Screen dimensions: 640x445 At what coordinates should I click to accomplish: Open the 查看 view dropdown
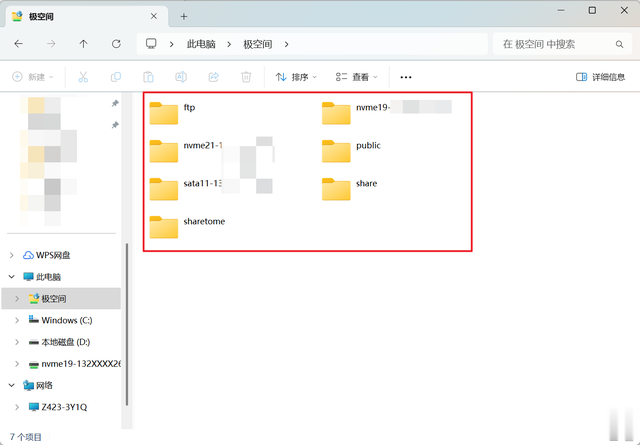click(357, 77)
